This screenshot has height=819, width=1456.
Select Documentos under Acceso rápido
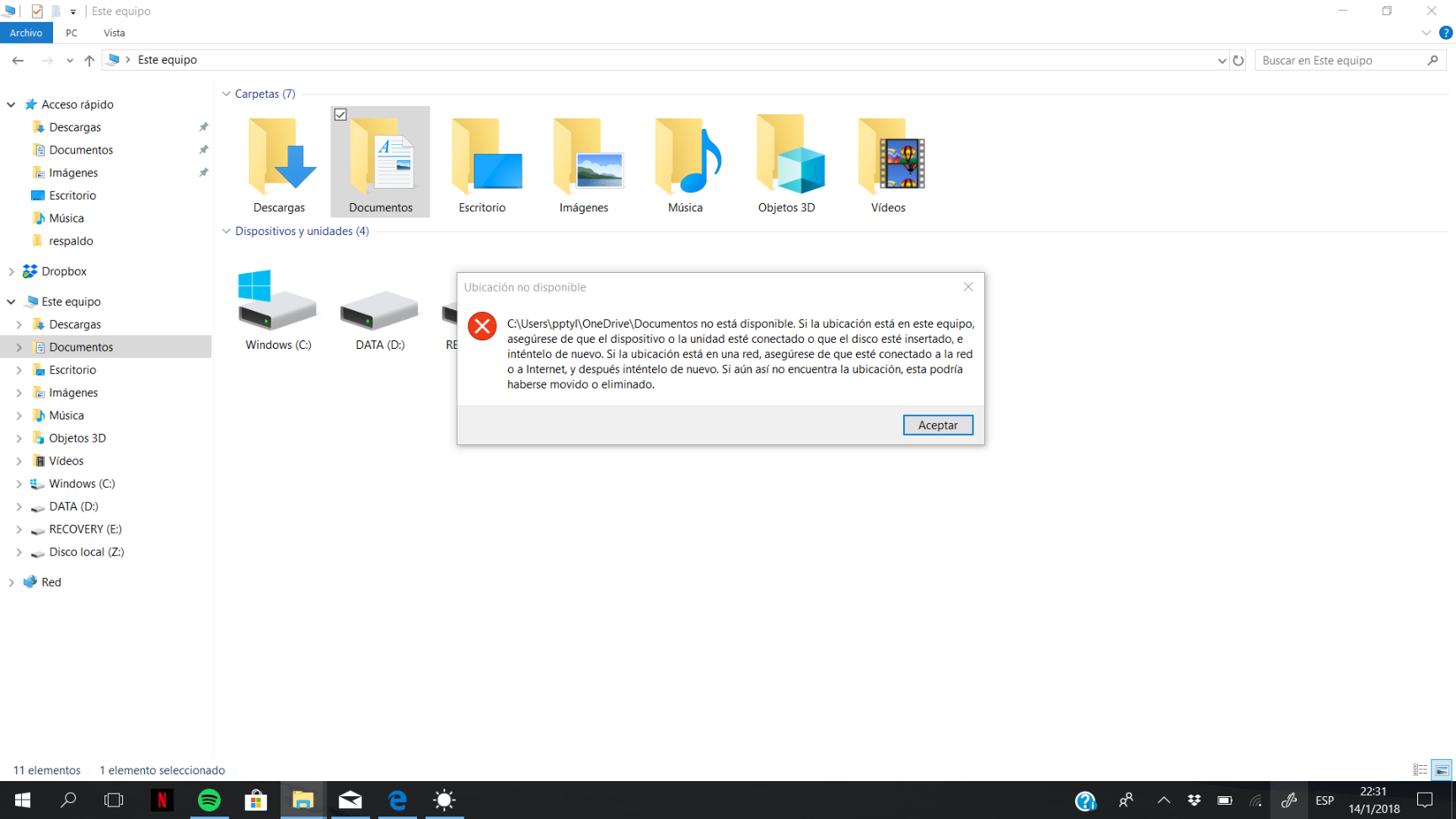(81, 150)
